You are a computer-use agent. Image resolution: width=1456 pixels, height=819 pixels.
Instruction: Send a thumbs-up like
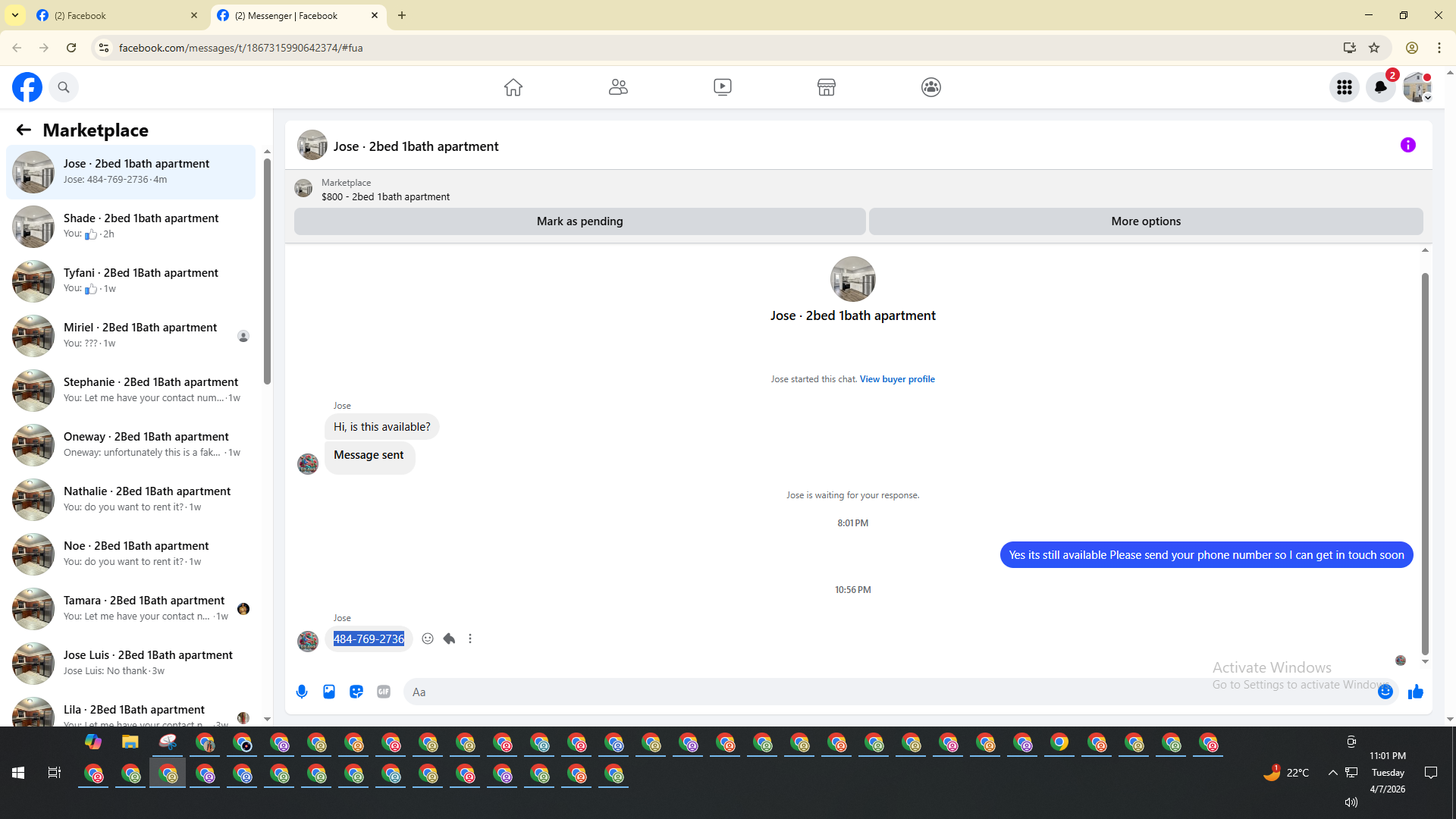pos(1416,692)
